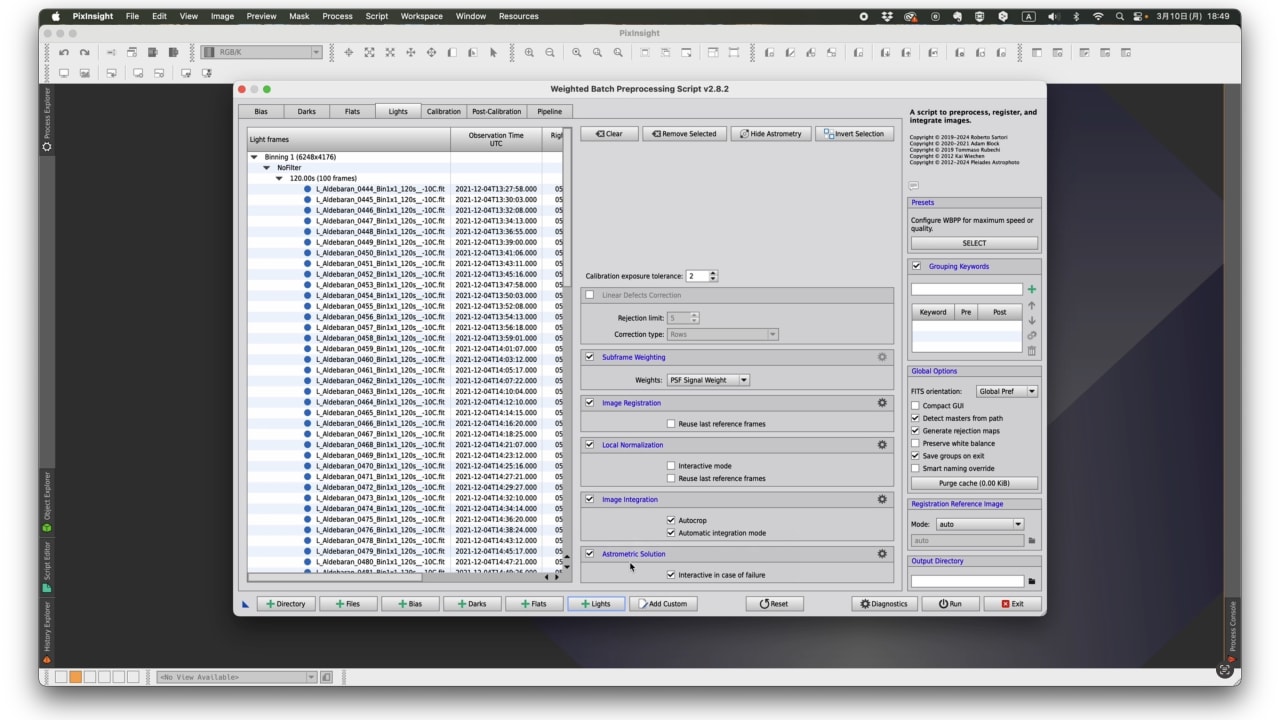Image resolution: width=1280 pixels, height=720 pixels.
Task: Toggle Preserve white balance checkbox
Action: click(915, 443)
